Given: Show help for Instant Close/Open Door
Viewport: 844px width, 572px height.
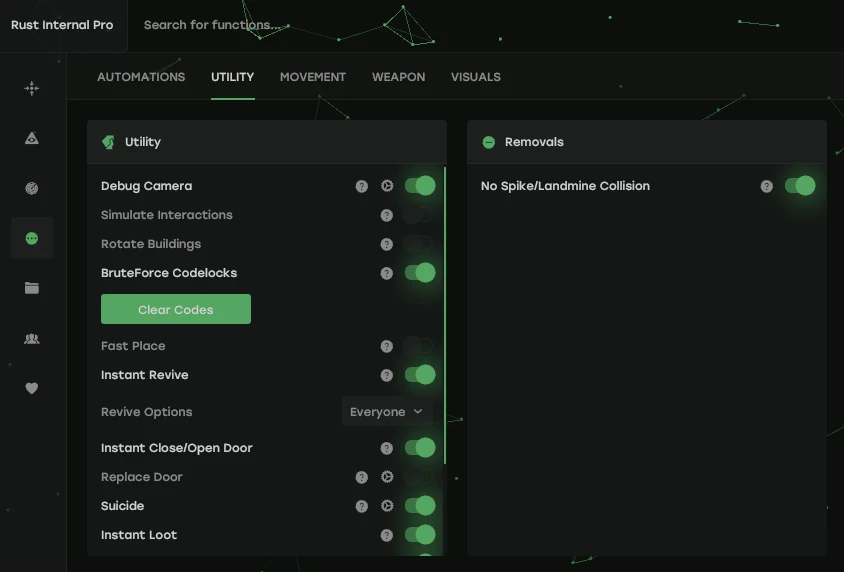Looking at the screenshot, I should point(386,448).
